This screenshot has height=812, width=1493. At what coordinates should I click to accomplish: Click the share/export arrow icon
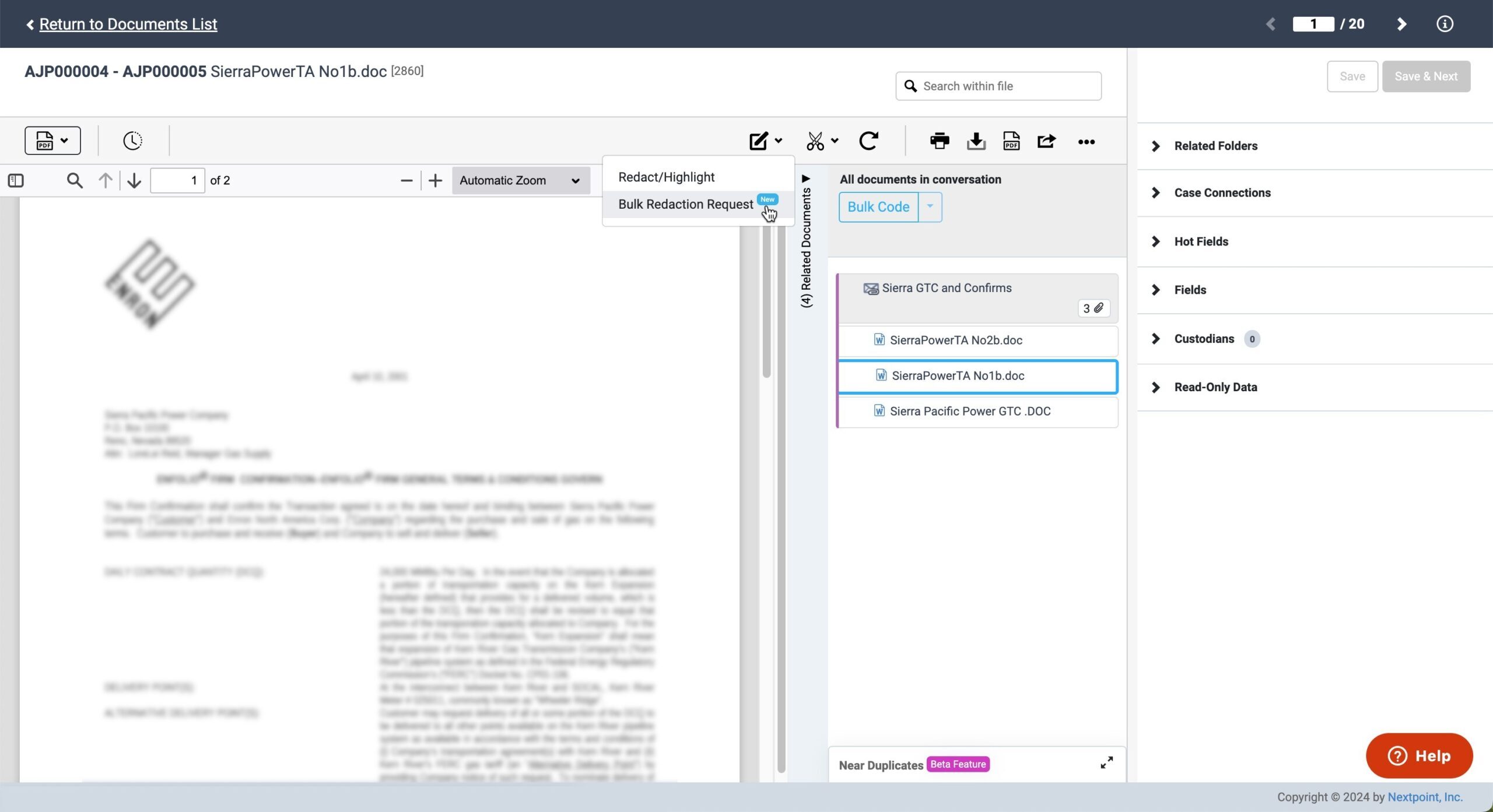(1046, 141)
